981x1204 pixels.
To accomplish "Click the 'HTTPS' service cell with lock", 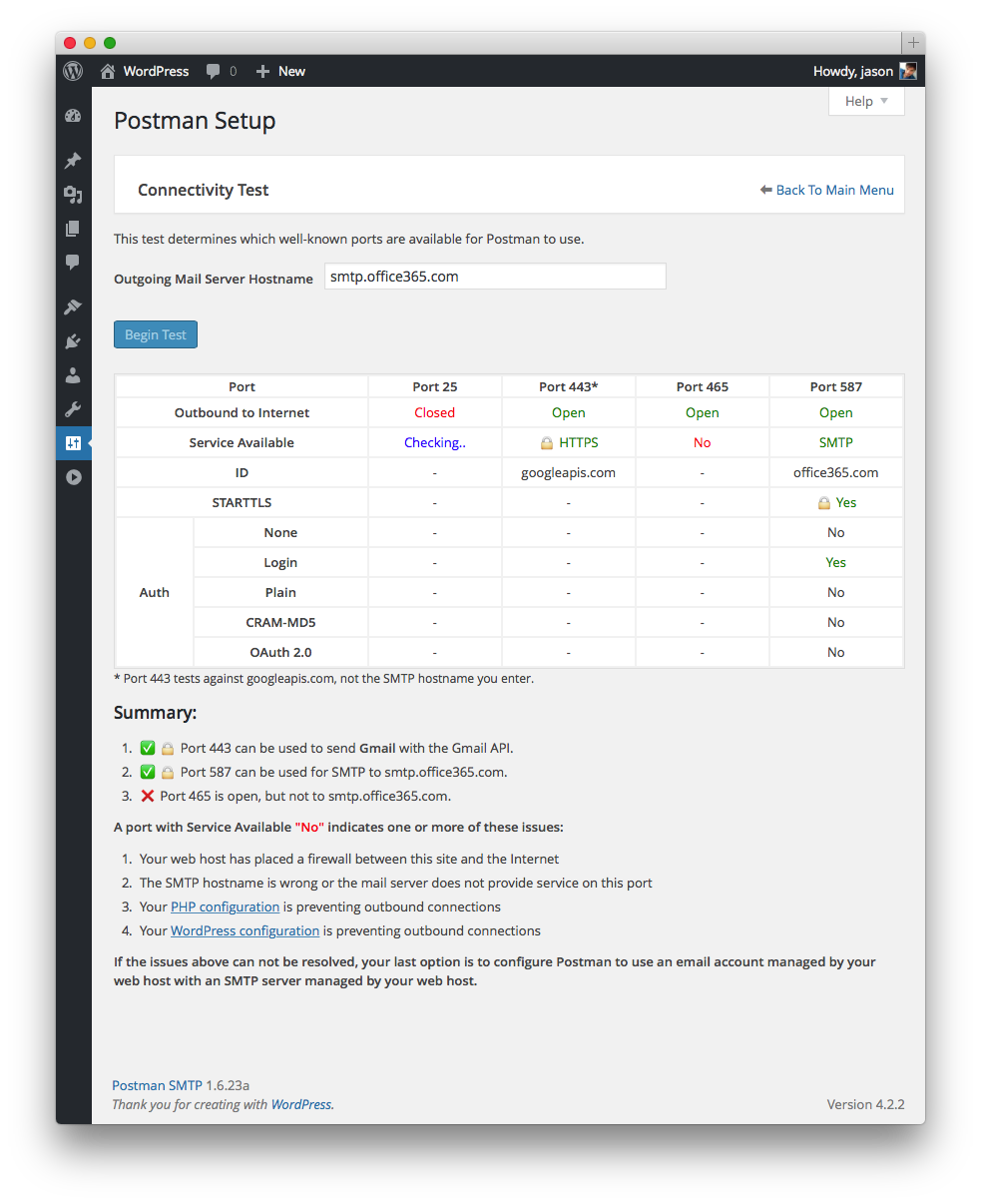I will (x=569, y=442).
